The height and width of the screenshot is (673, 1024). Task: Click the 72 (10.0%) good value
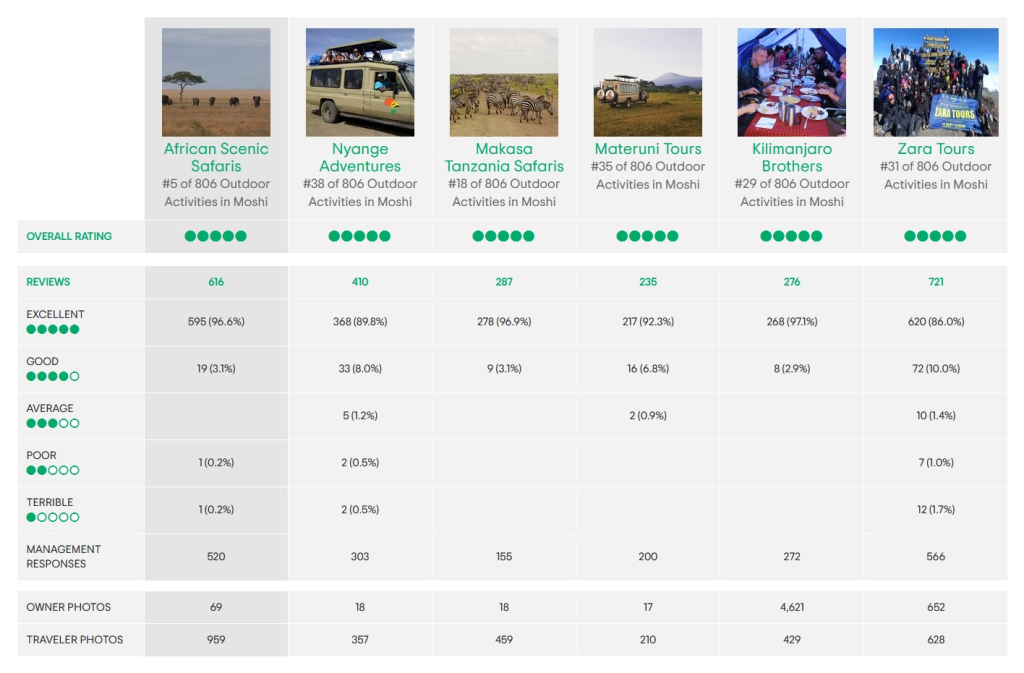click(x=936, y=369)
